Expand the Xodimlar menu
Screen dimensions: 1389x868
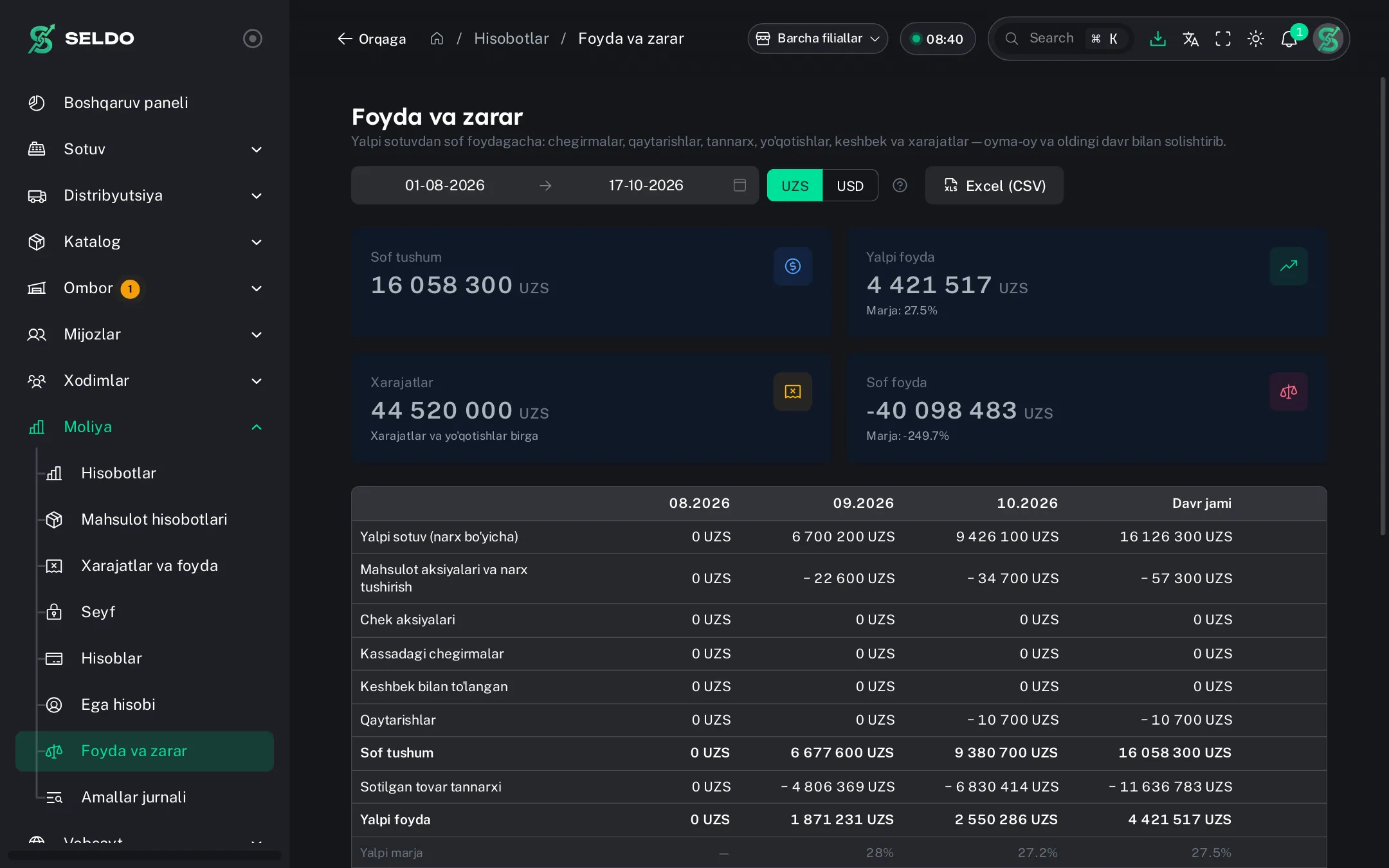(145, 381)
